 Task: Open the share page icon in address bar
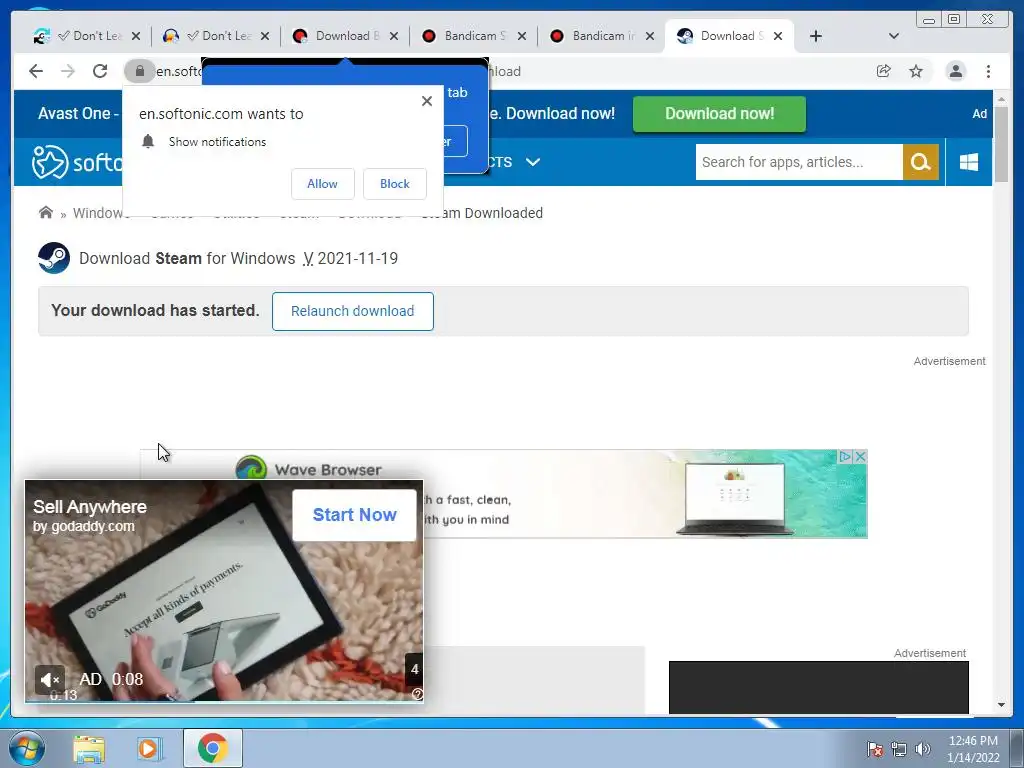coord(884,71)
